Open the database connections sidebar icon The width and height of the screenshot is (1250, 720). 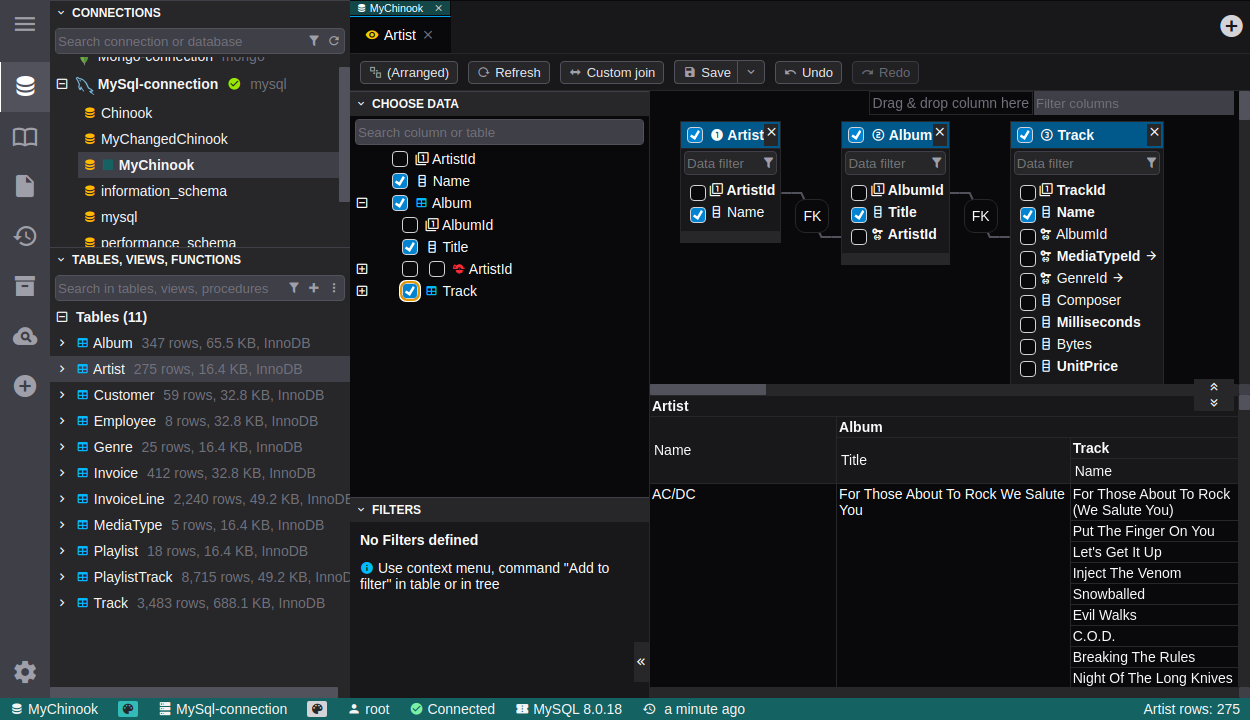[25, 86]
